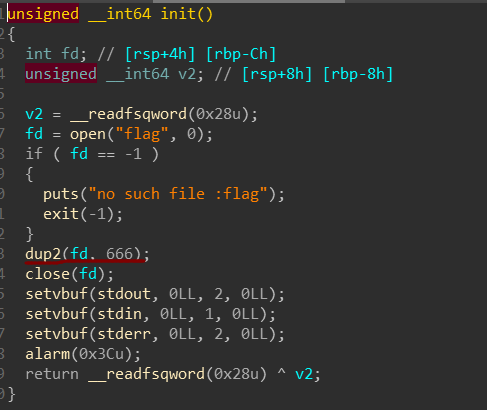Click the '[rsp+4h]' comment
This screenshot has height=410, width=487.
coord(160,54)
